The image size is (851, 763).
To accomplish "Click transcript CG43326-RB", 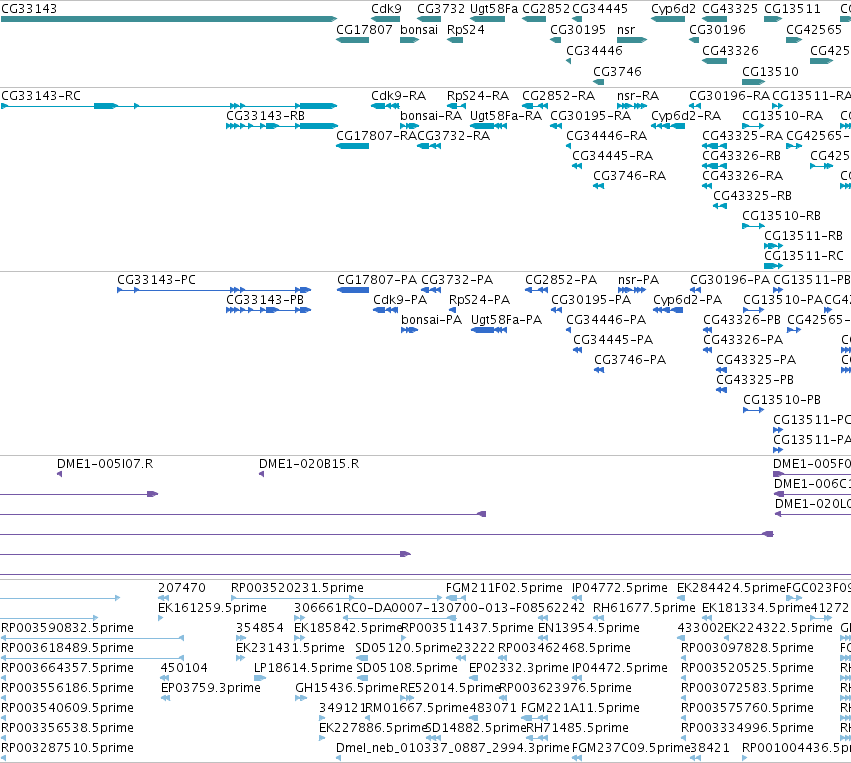I will (741, 156).
